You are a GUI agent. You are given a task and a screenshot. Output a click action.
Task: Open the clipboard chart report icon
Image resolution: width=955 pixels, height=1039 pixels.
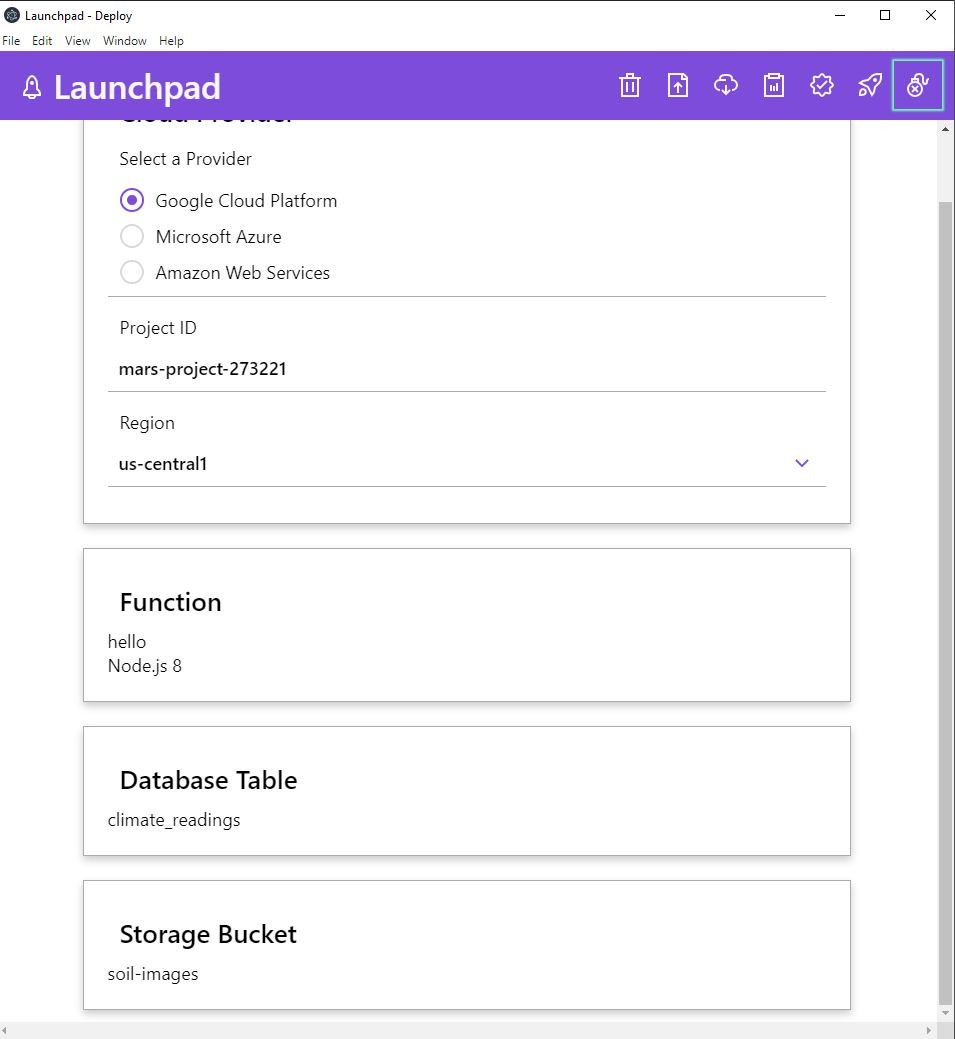pos(773,85)
